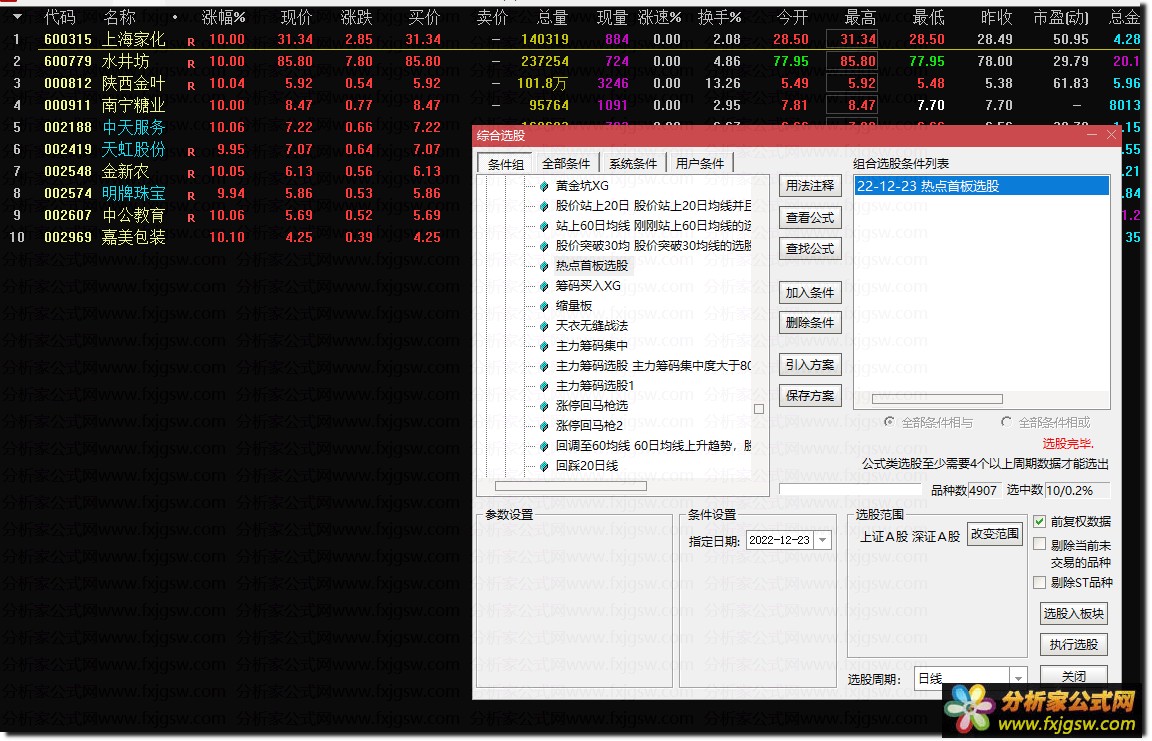Click the diamond icon beside 主力筹码选股 主力筹码集中度
1152x741 pixels.
[544, 366]
